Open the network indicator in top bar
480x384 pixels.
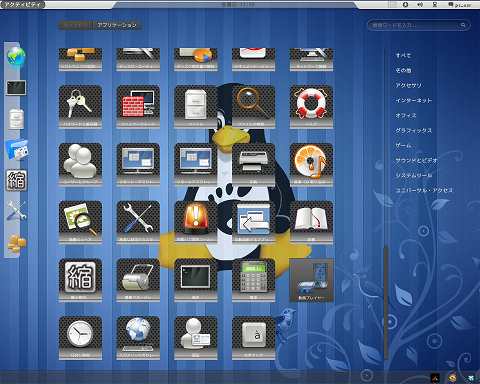click(x=435, y=4)
